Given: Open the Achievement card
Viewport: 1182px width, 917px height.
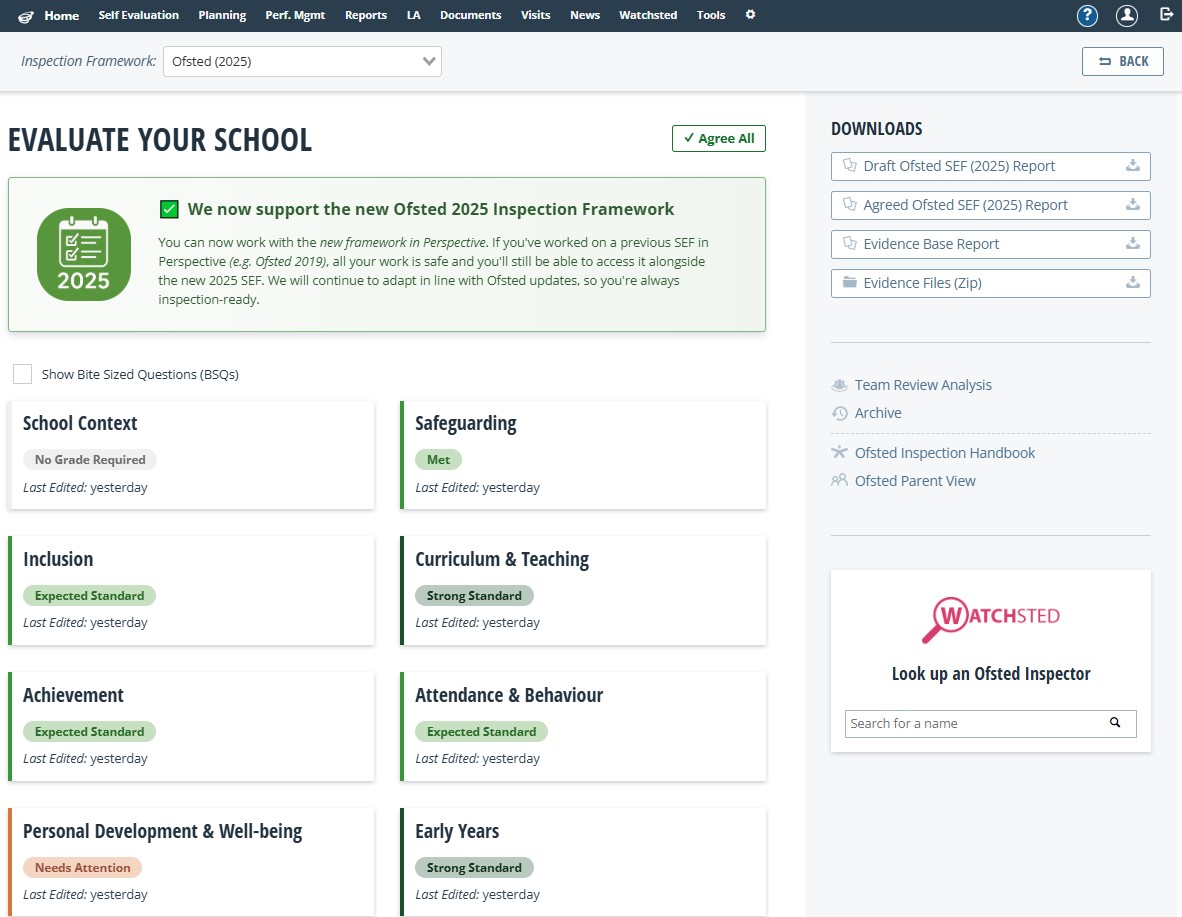Looking at the screenshot, I should (191, 726).
